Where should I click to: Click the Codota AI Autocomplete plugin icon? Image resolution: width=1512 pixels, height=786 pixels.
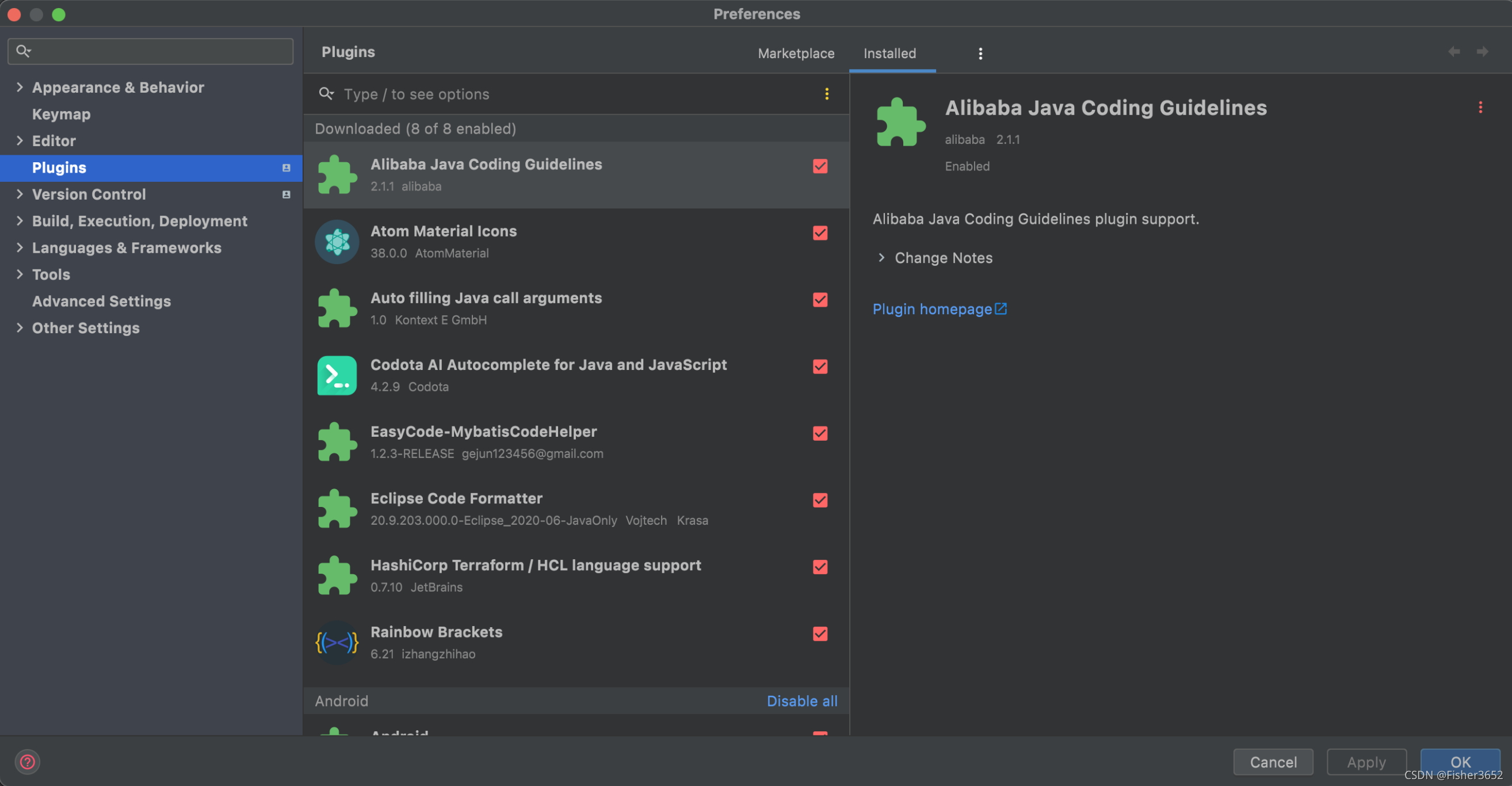pyautogui.click(x=338, y=375)
